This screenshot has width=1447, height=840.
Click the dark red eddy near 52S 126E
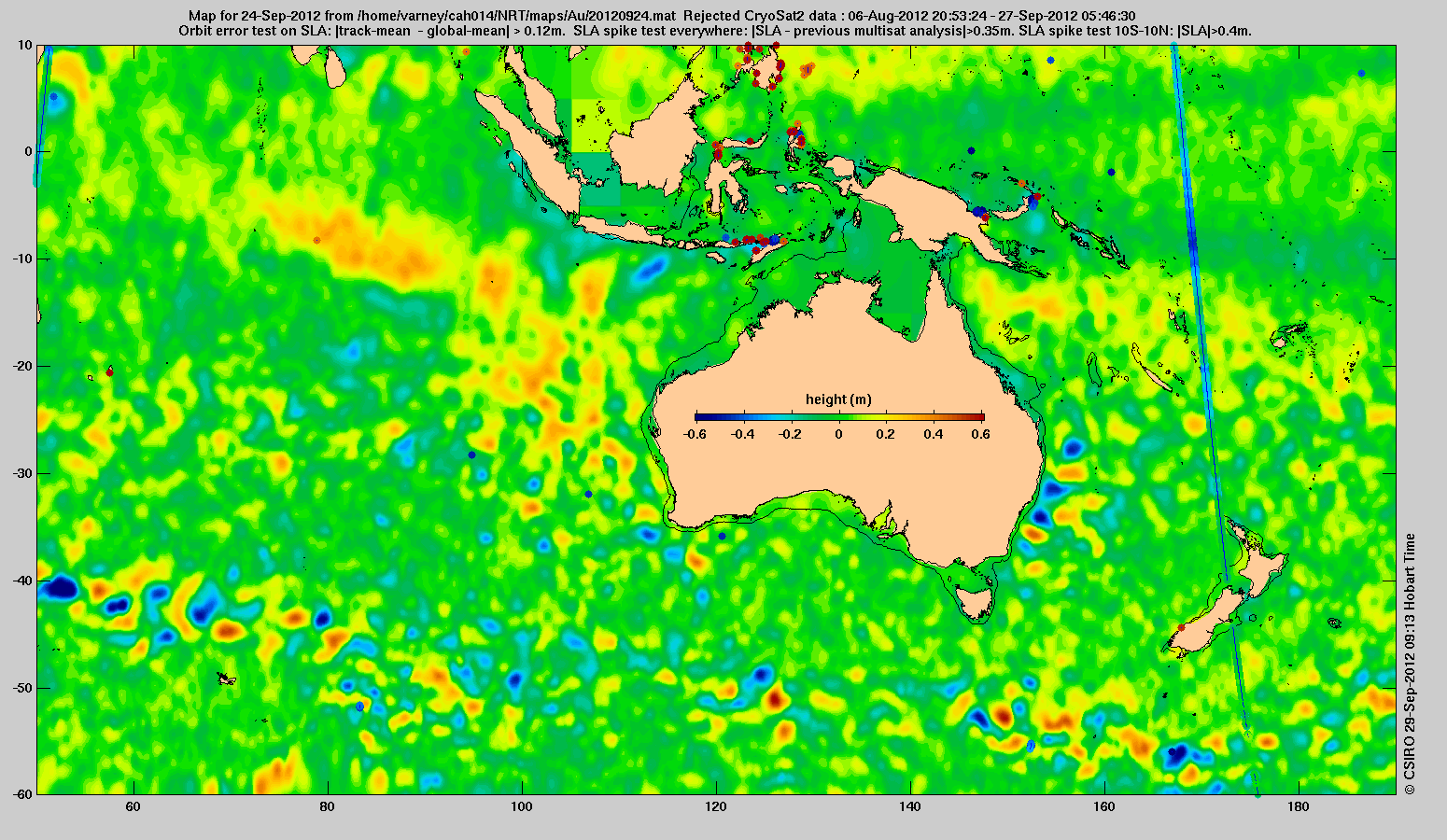pyautogui.click(x=774, y=698)
